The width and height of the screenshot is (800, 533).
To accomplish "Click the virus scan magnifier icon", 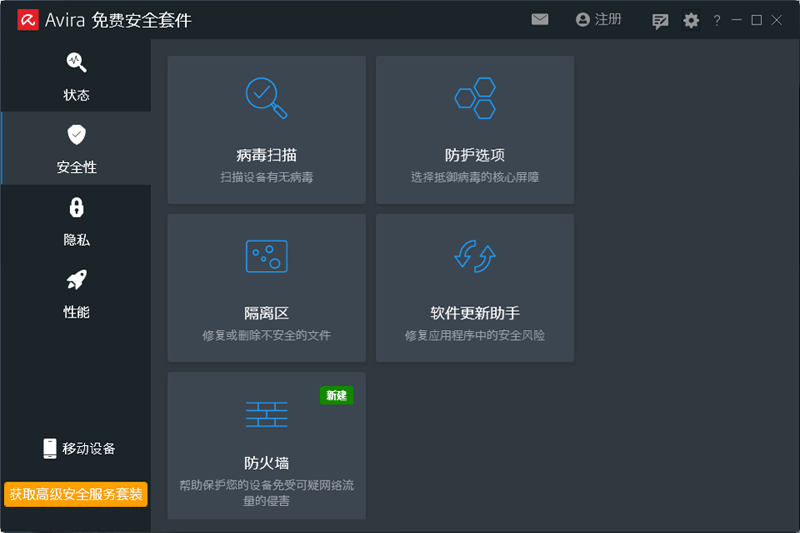I will click(x=266, y=97).
